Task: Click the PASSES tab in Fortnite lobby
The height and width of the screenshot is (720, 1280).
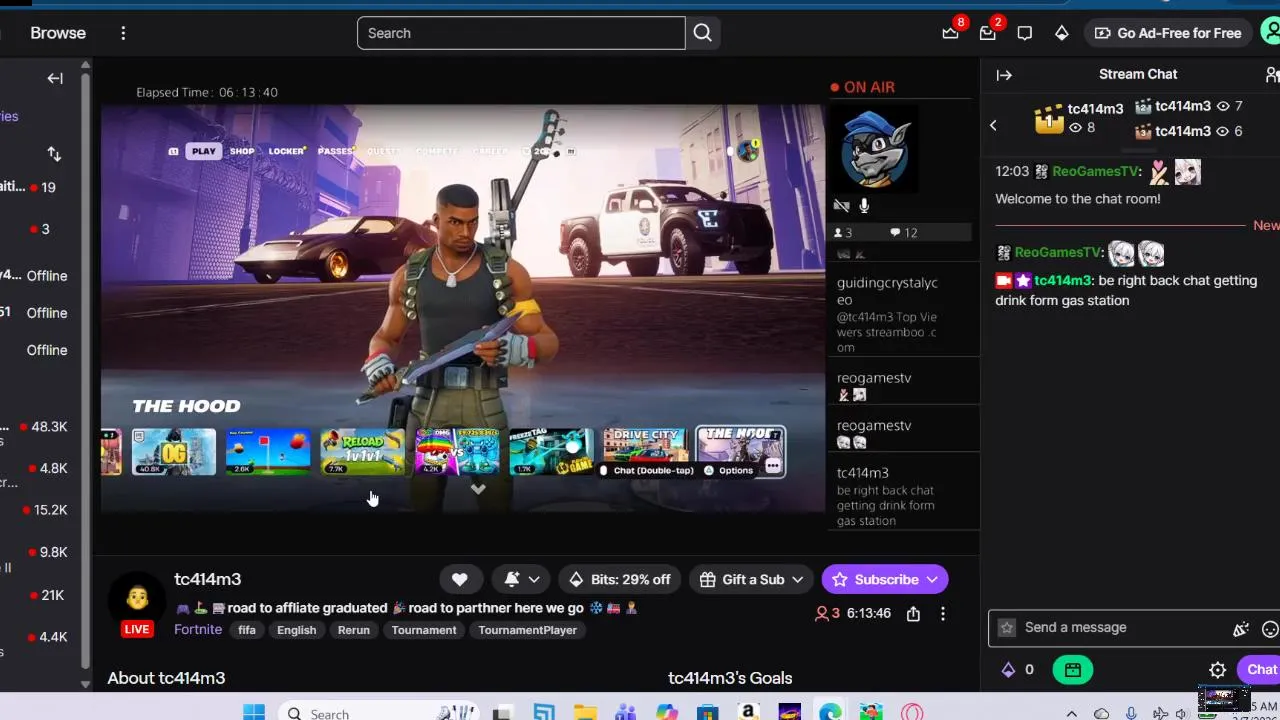Action: pos(335,151)
